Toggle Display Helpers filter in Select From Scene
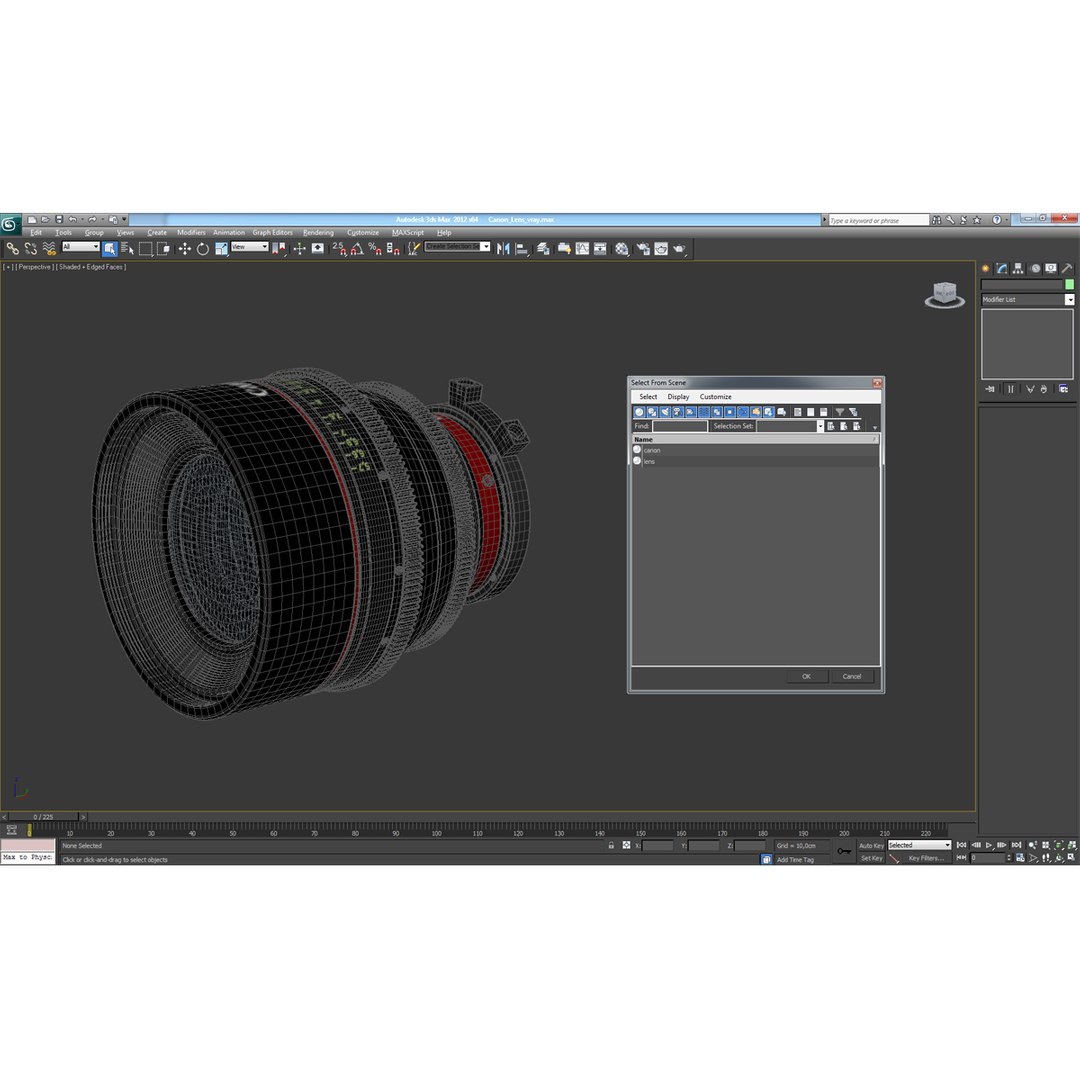The image size is (1080, 1080). coord(691,412)
